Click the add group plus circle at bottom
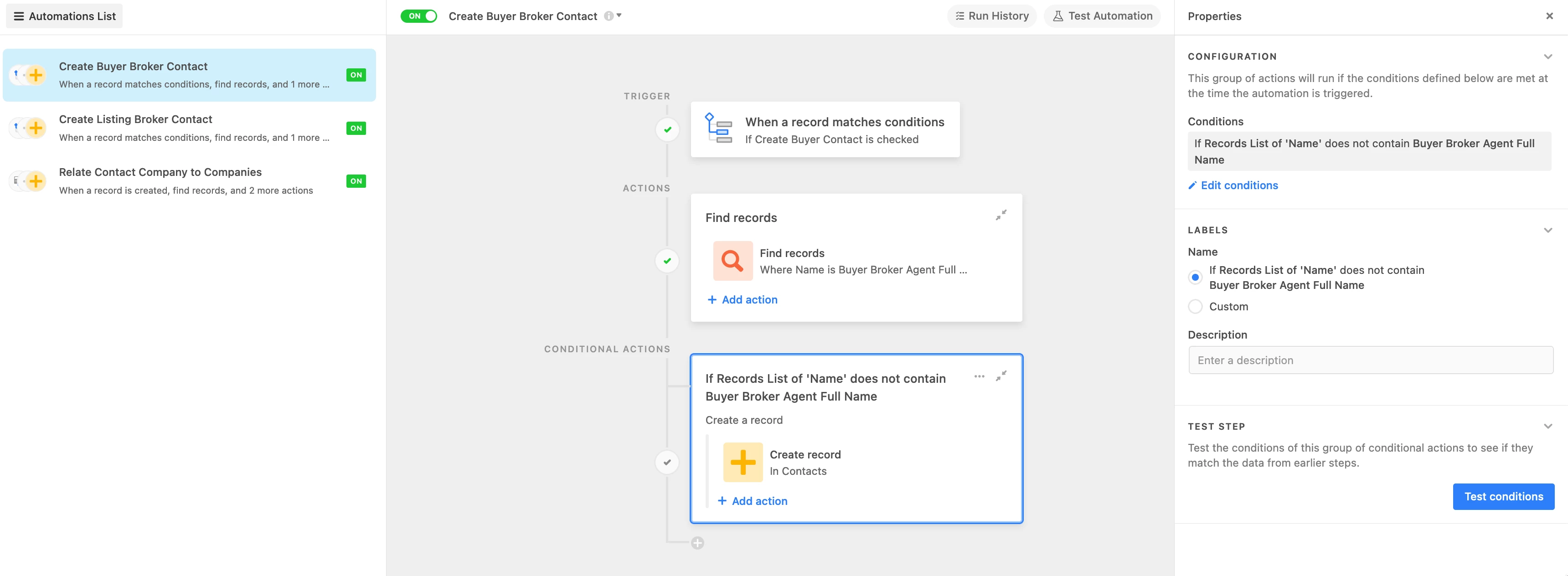Screen dimensions: 1568x576 coord(697,543)
